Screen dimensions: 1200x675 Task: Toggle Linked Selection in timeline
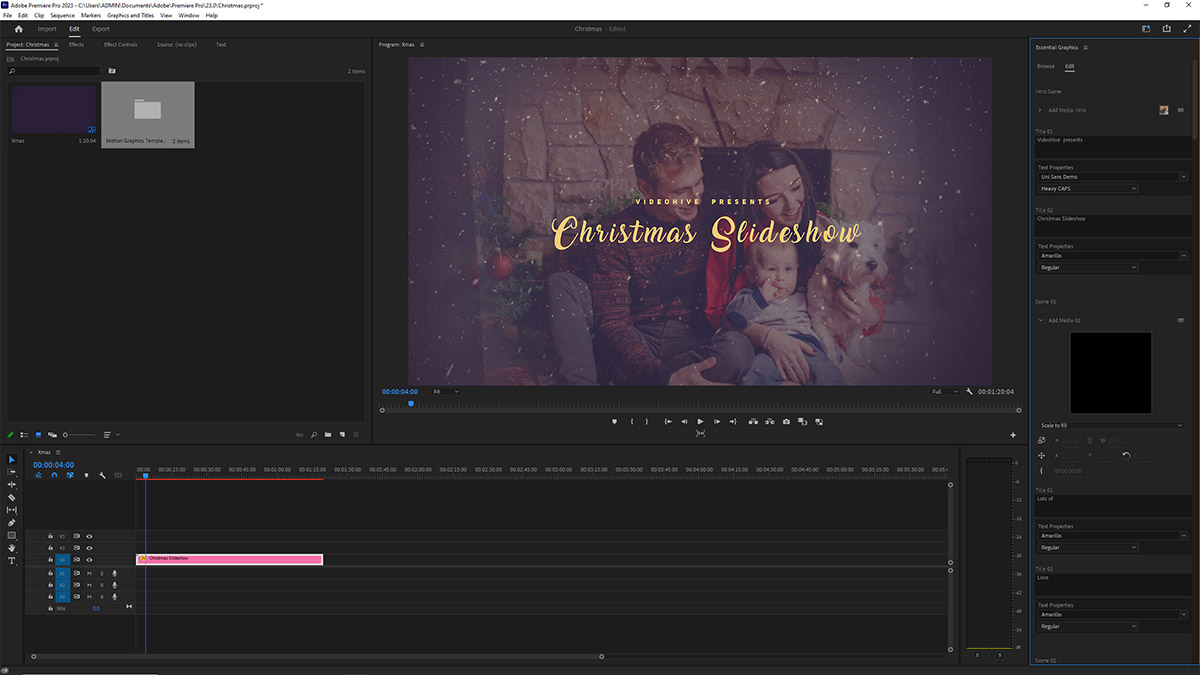pos(70,475)
